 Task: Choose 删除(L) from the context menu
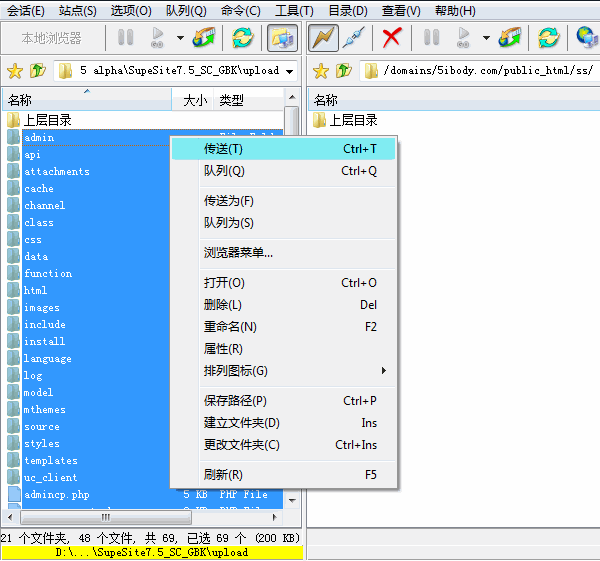point(223,305)
